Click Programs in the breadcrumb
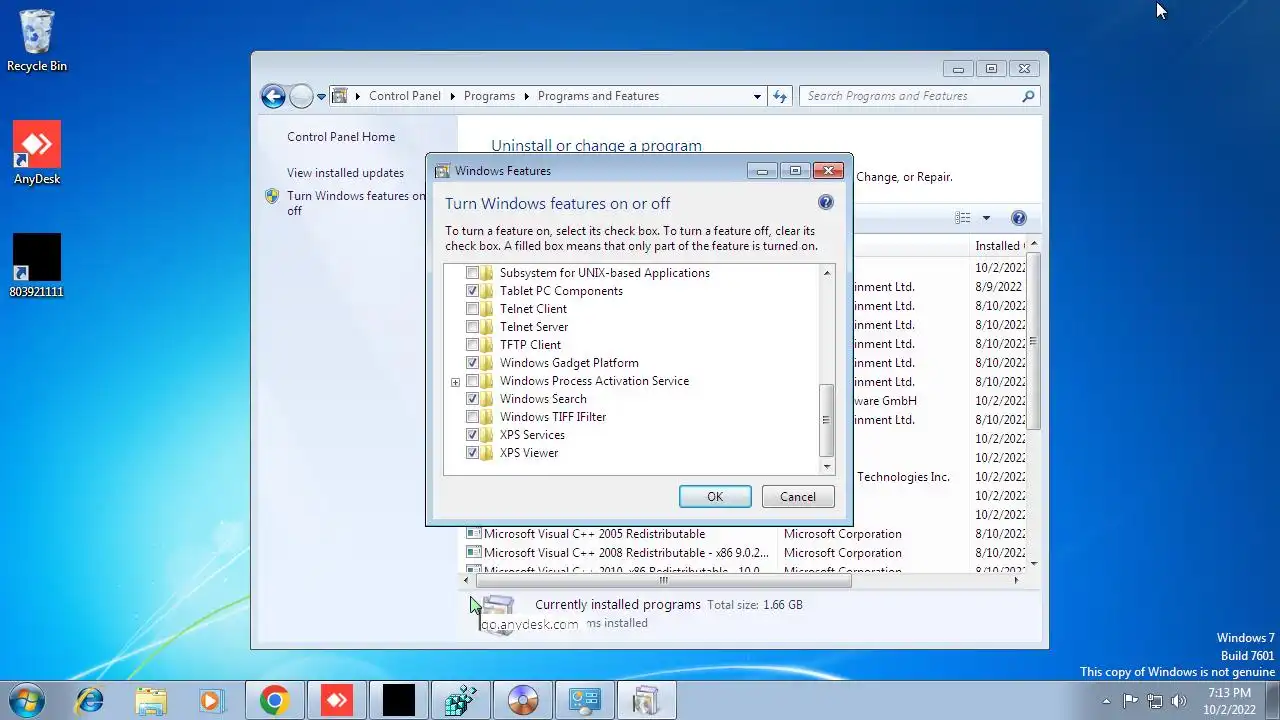This screenshot has width=1280, height=720. coord(489,96)
